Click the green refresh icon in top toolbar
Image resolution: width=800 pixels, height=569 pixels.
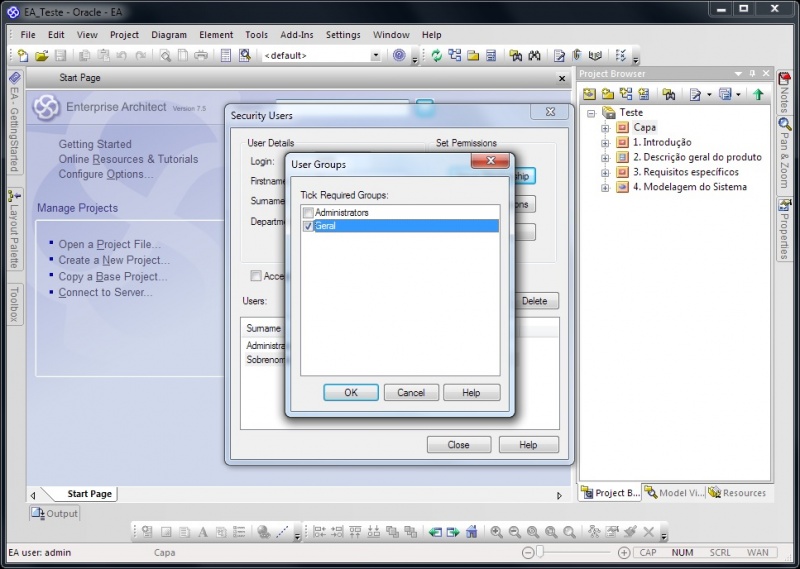tap(437, 56)
